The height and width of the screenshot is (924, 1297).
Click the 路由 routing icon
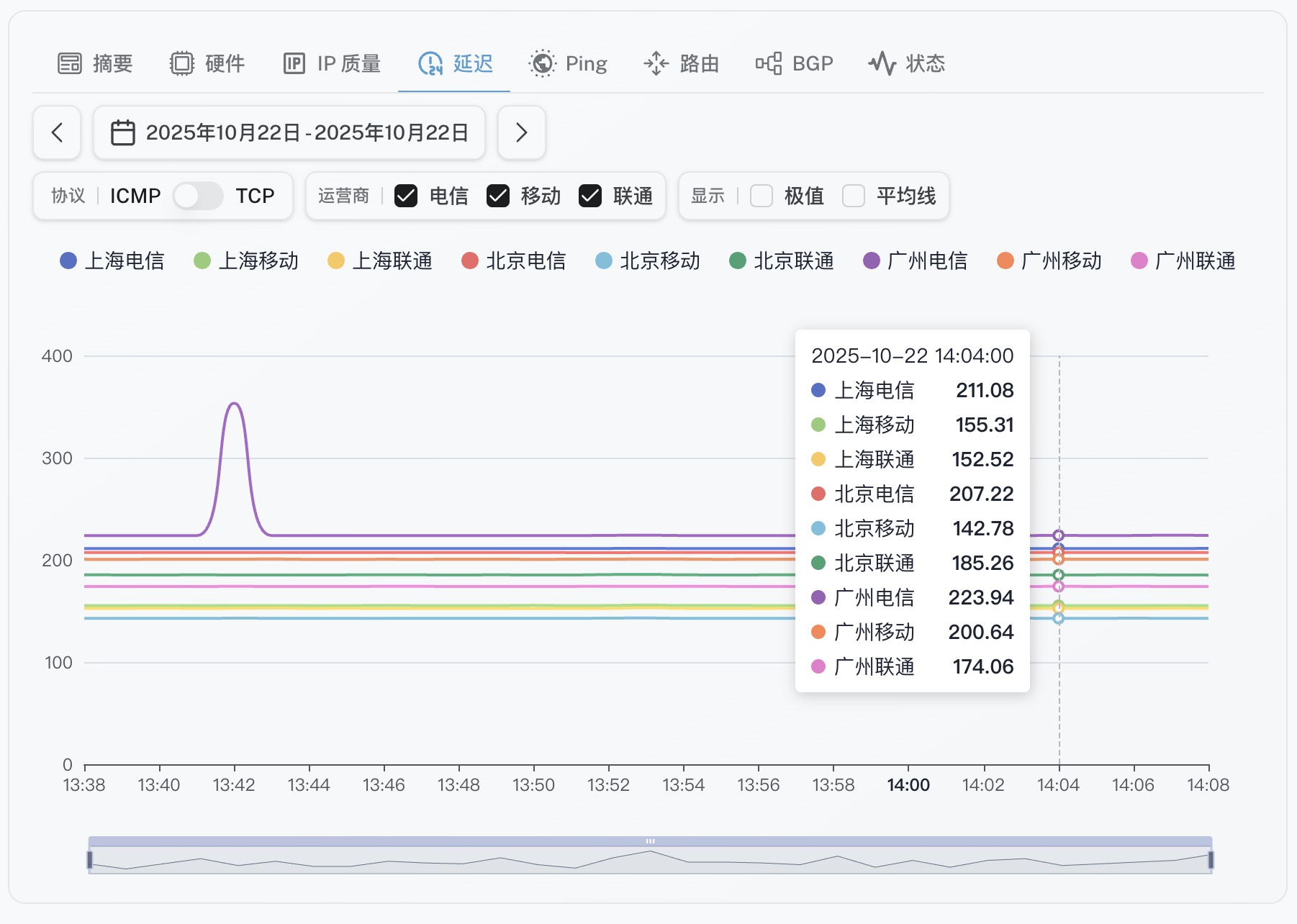pos(656,64)
